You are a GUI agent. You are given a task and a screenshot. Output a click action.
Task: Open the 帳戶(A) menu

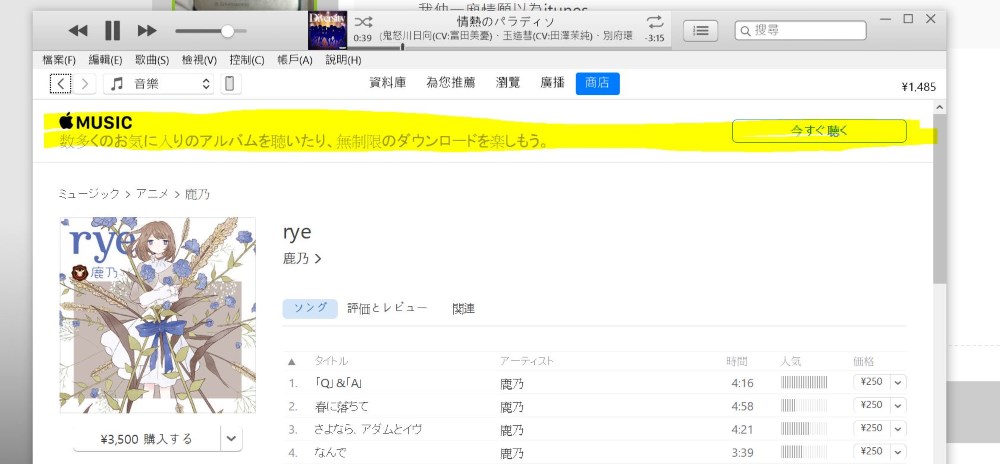(295, 60)
